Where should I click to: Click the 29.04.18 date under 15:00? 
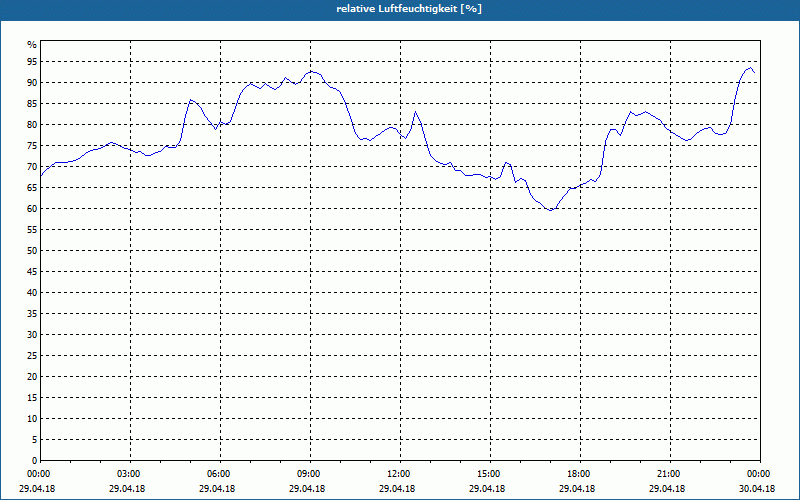click(487, 488)
